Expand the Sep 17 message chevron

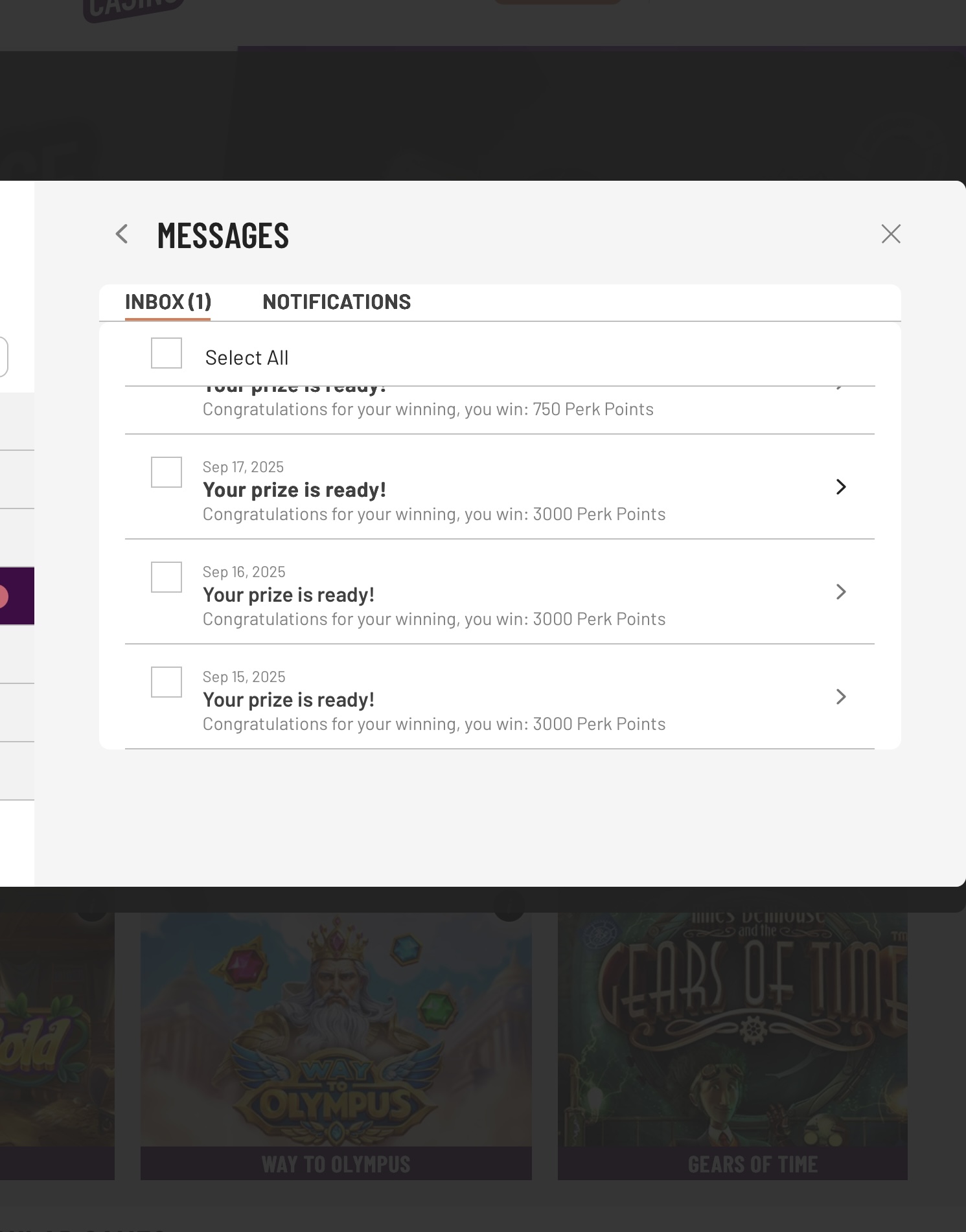coord(841,487)
